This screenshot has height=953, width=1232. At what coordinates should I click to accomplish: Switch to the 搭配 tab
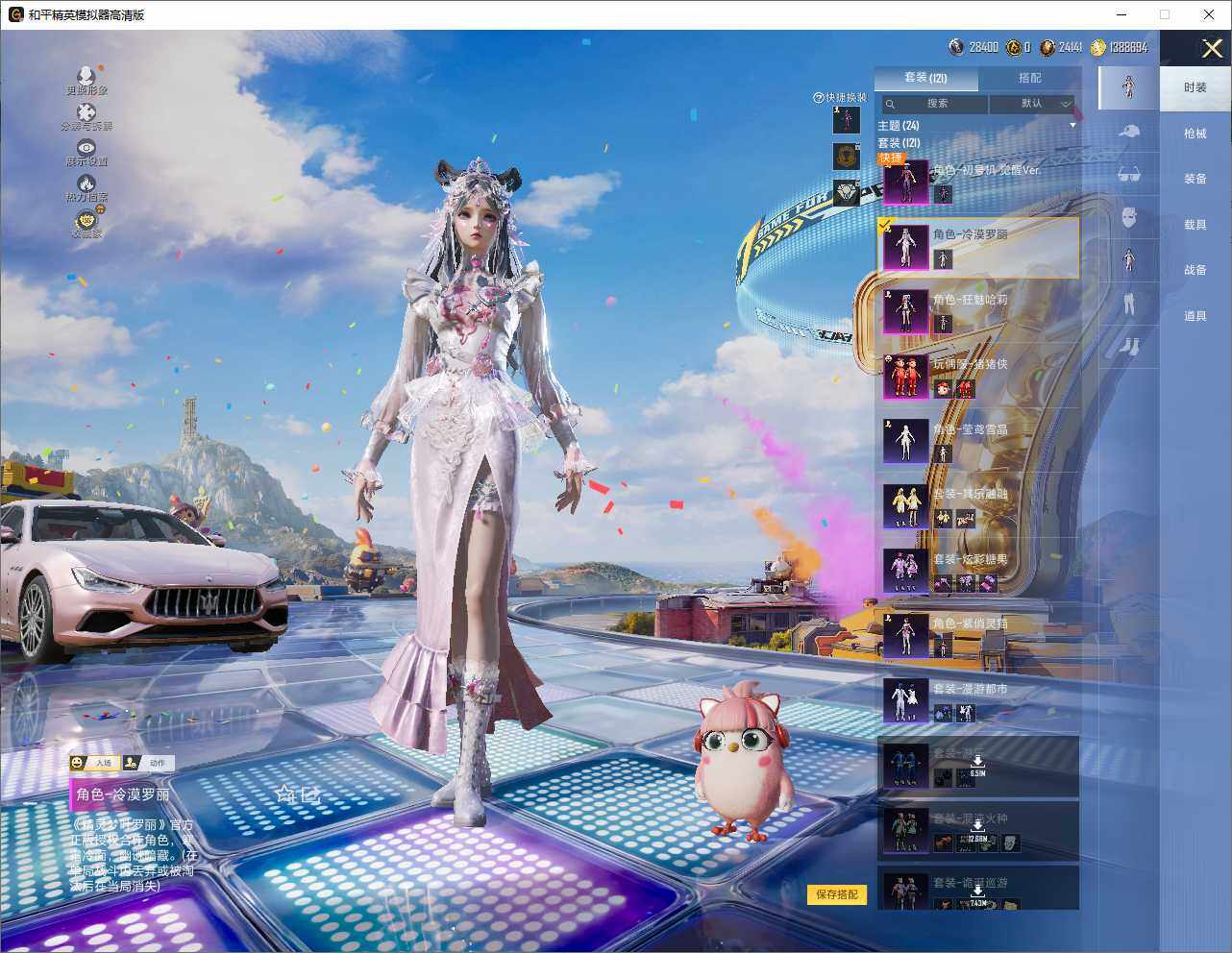[1029, 78]
